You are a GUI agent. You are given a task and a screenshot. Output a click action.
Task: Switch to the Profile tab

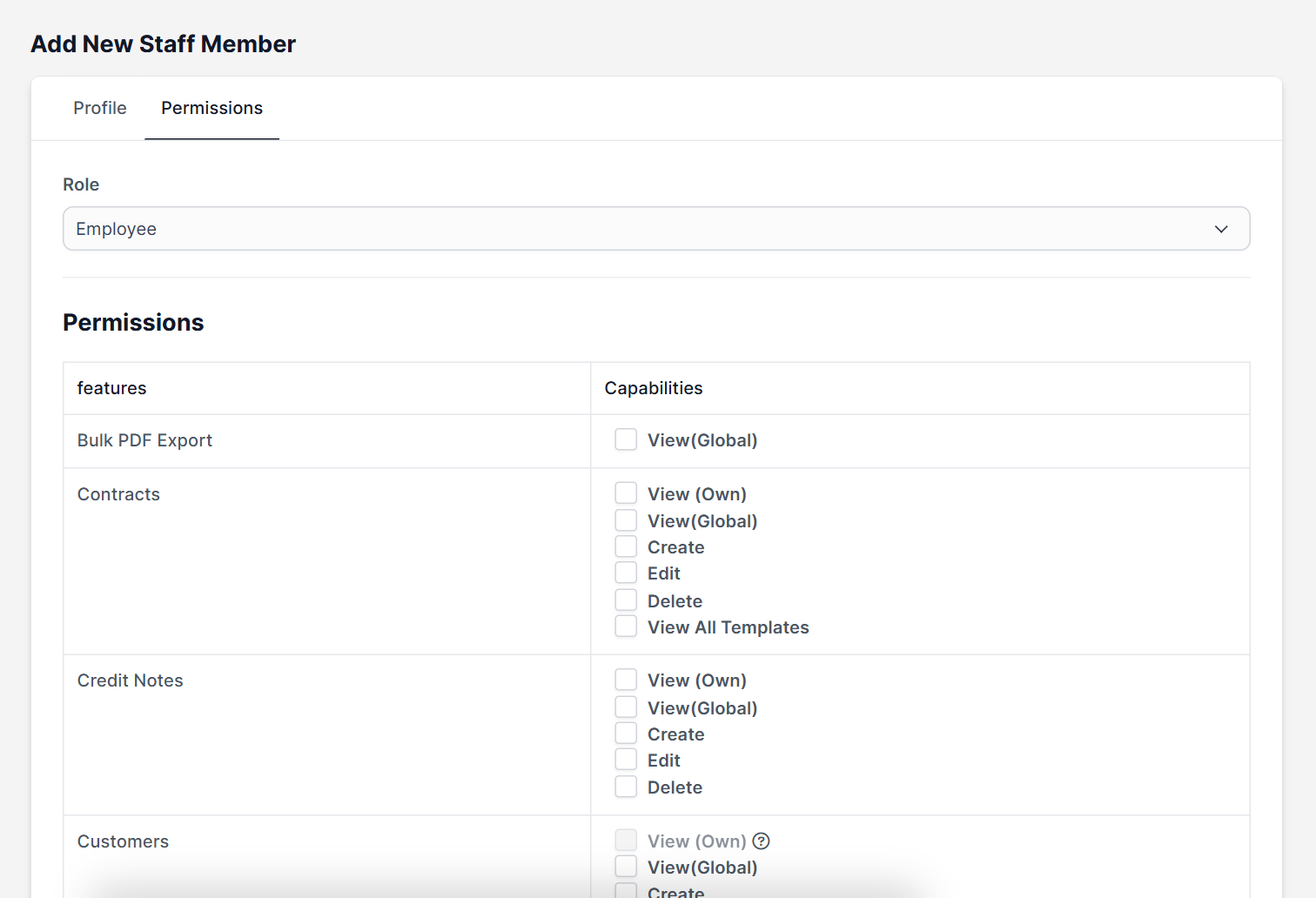(100, 108)
